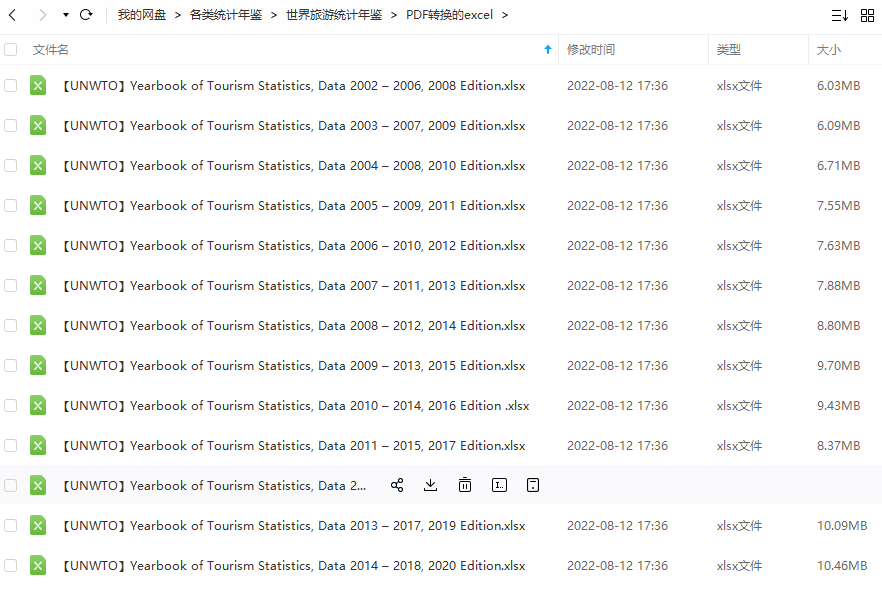Click xlsx icon of 2013 Edition file
This screenshot has height=590, width=882.
click(38, 285)
